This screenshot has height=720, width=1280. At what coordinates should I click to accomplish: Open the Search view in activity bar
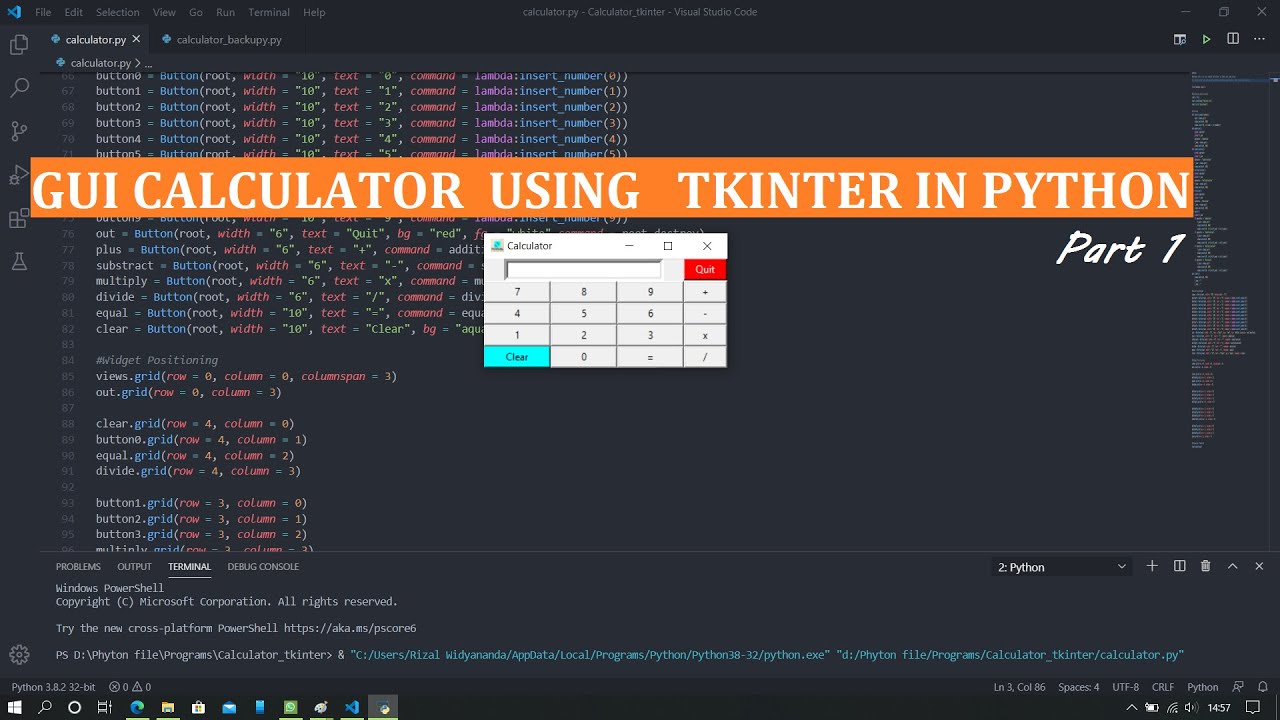pyautogui.click(x=19, y=88)
